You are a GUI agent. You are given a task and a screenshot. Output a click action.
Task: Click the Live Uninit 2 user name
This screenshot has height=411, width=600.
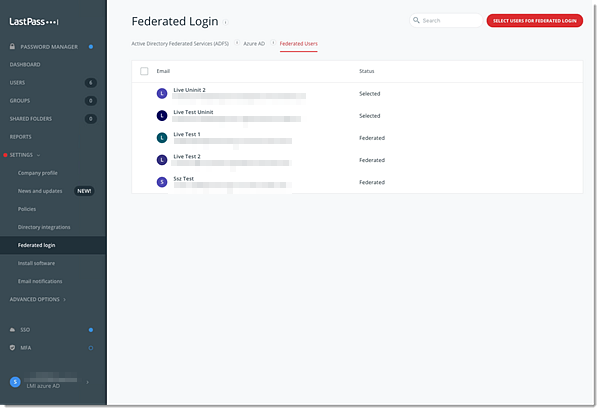click(x=189, y=90)
